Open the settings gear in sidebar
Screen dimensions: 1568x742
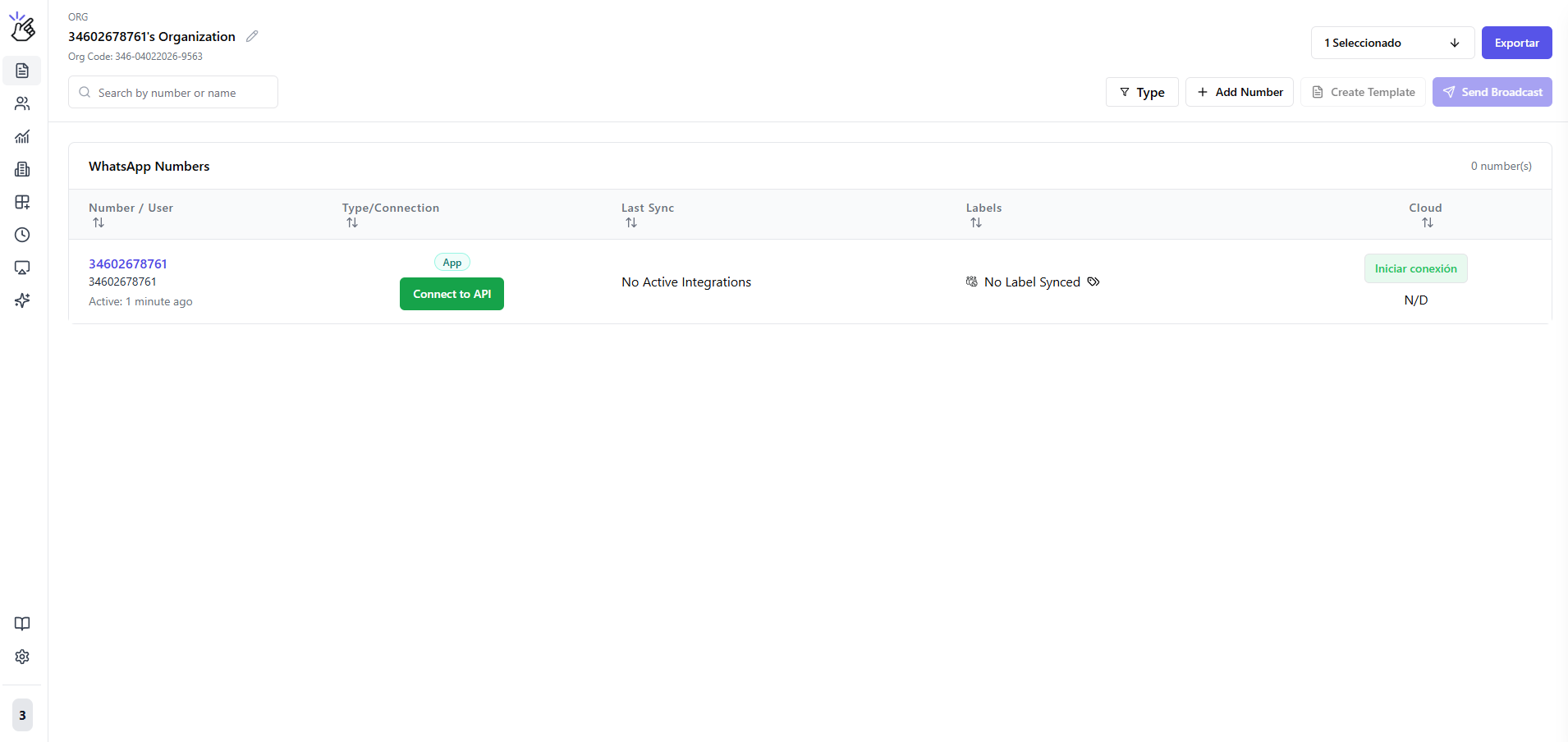coord(22,657)
